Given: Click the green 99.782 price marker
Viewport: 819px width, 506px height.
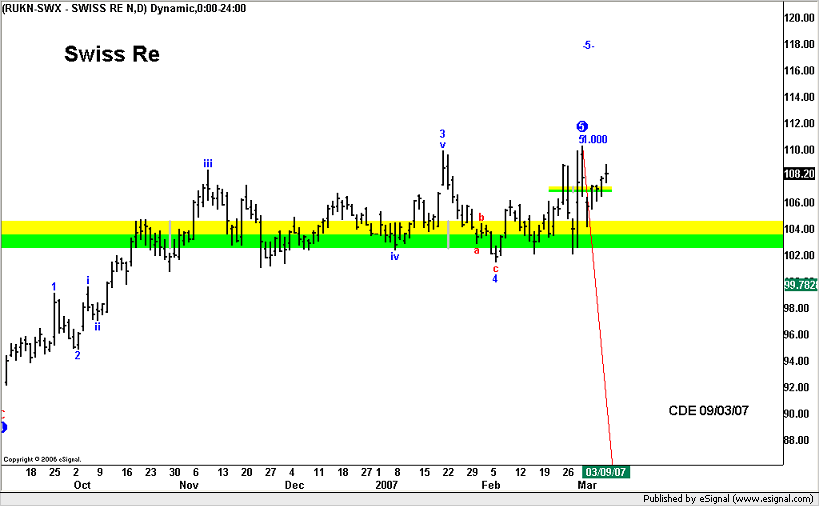Looking at the screenshot, I should (x=799, y=284).
